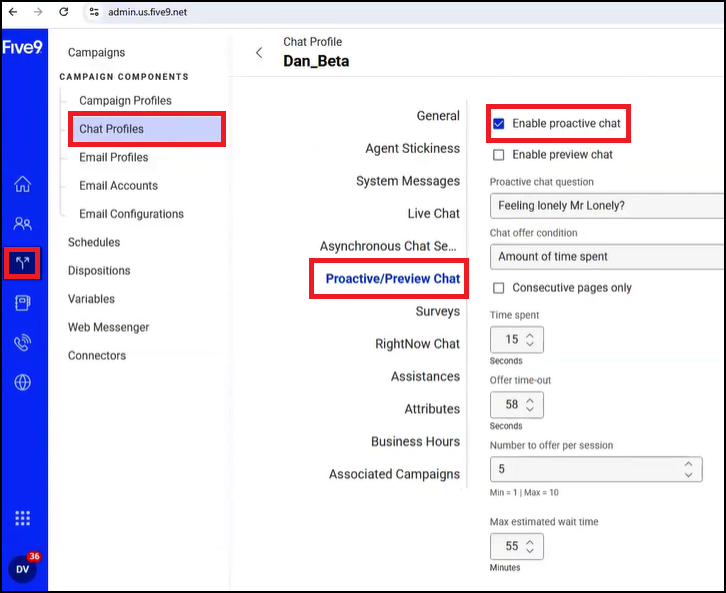Open Email Accounts
The image size is (726, 593).
(x=118, y=186)
